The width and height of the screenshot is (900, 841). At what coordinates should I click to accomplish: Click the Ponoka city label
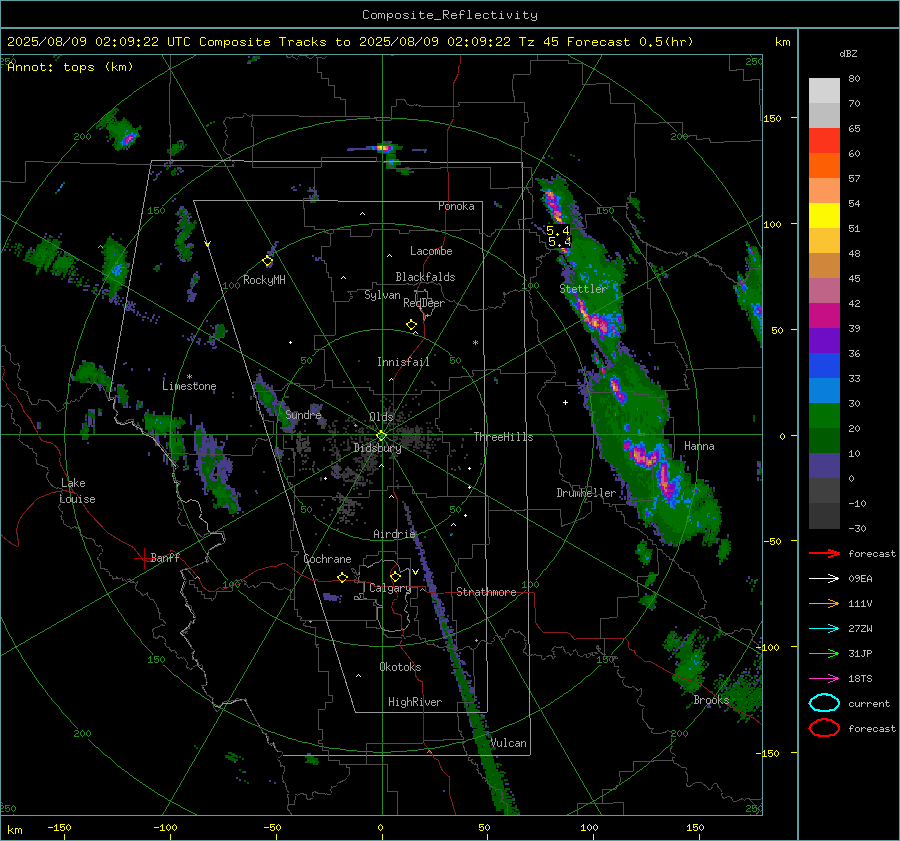point(456,206)
